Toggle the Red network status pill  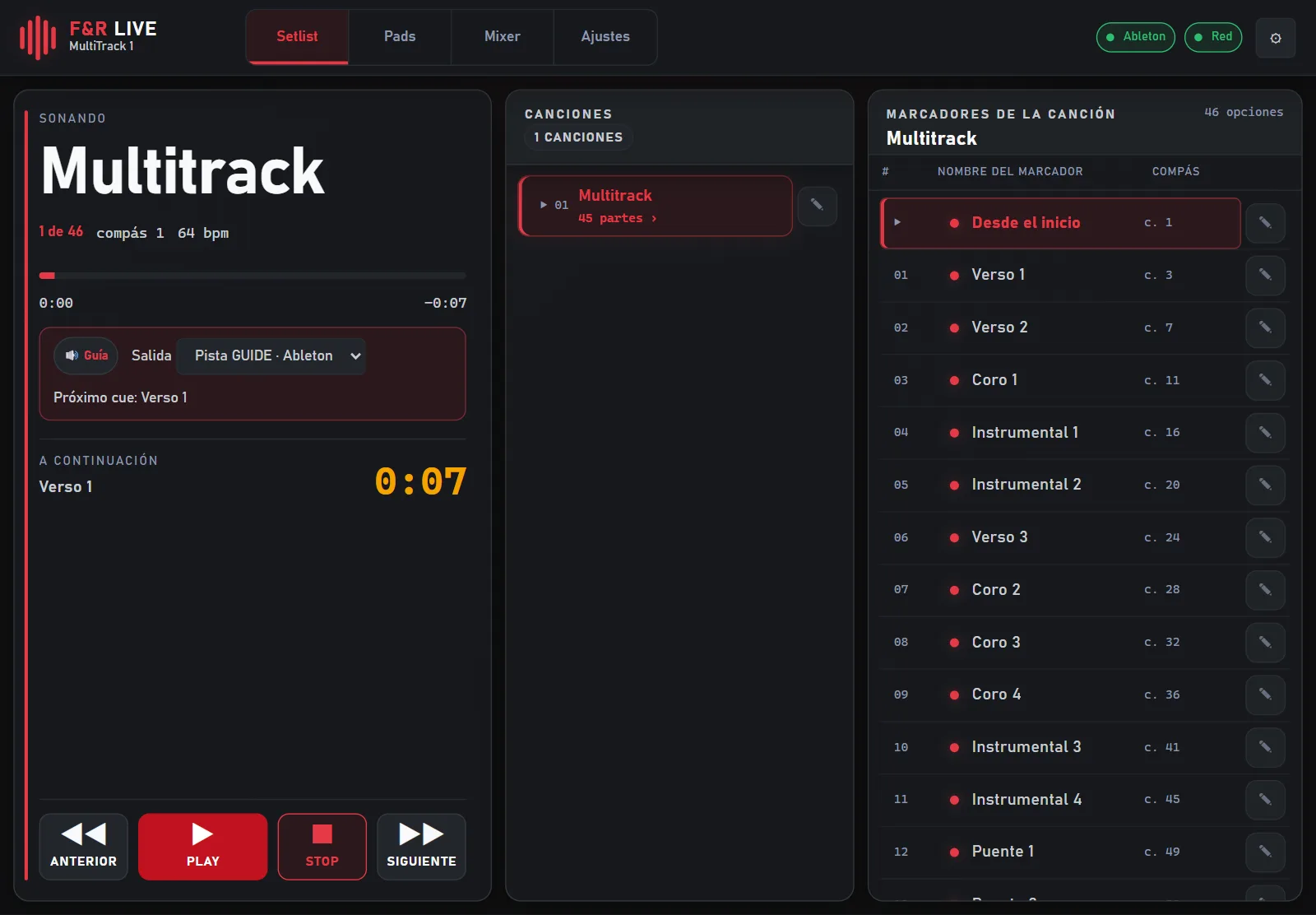(1213, 37)
